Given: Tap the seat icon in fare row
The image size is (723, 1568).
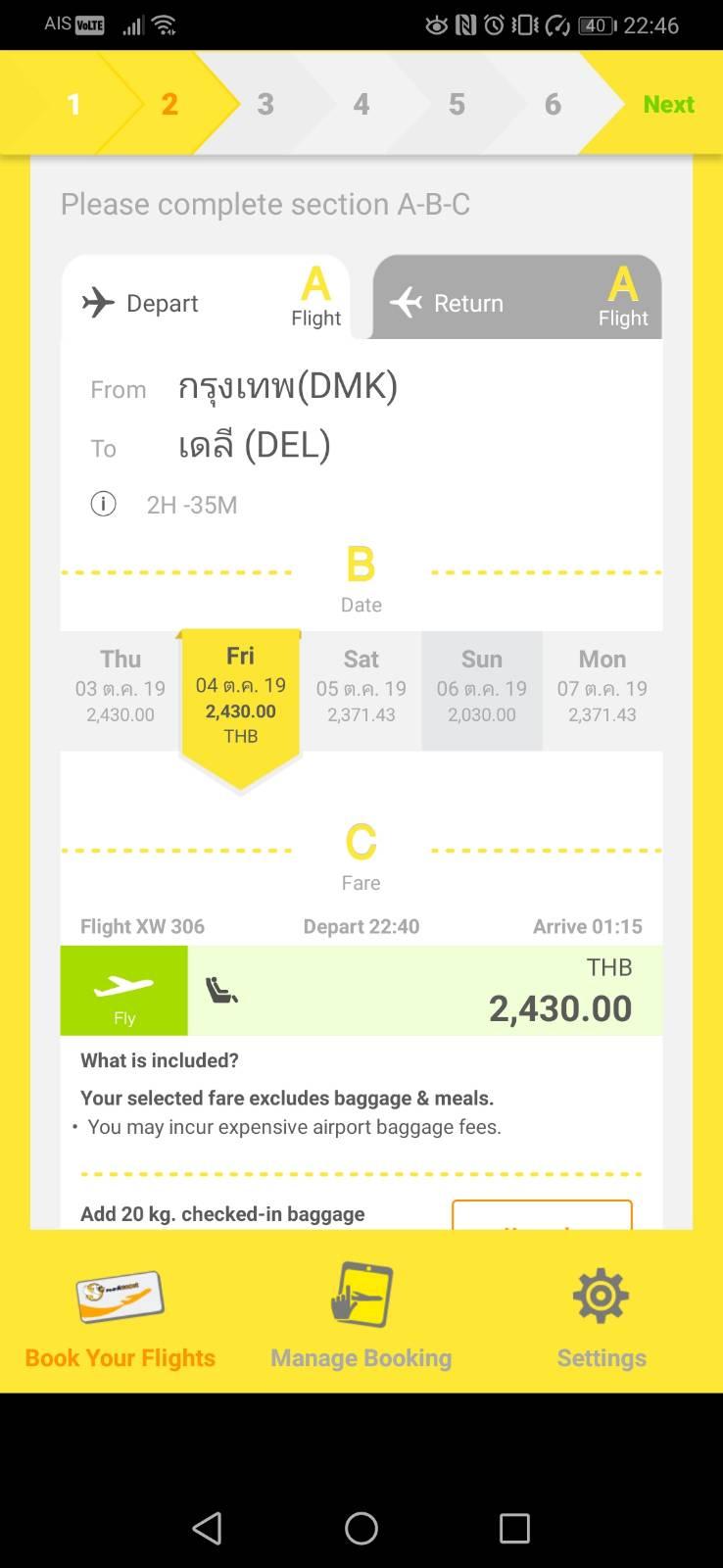Looking at the screenshot, I should click(x=221, y=991).
